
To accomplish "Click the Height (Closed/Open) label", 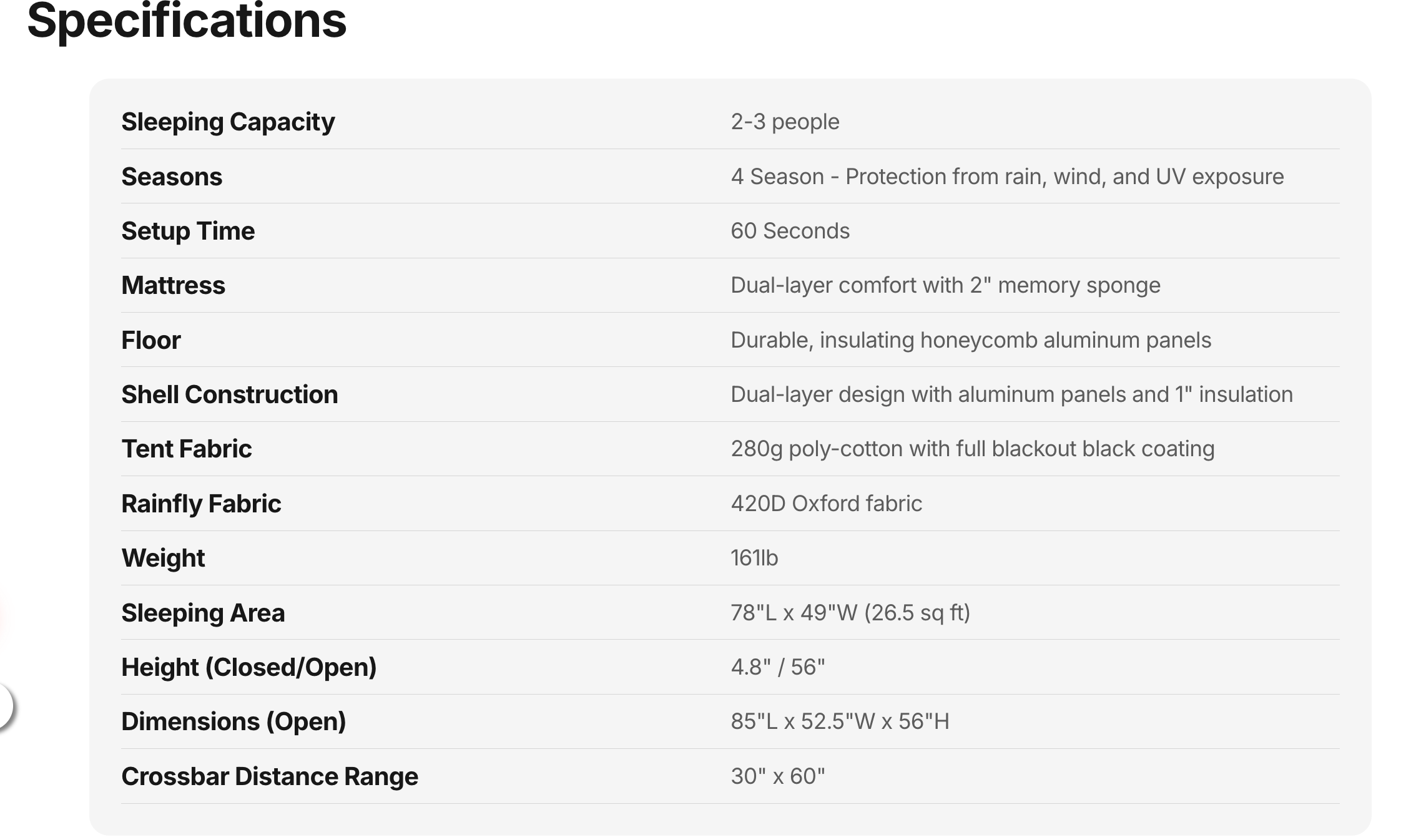I will coord(248,667).
